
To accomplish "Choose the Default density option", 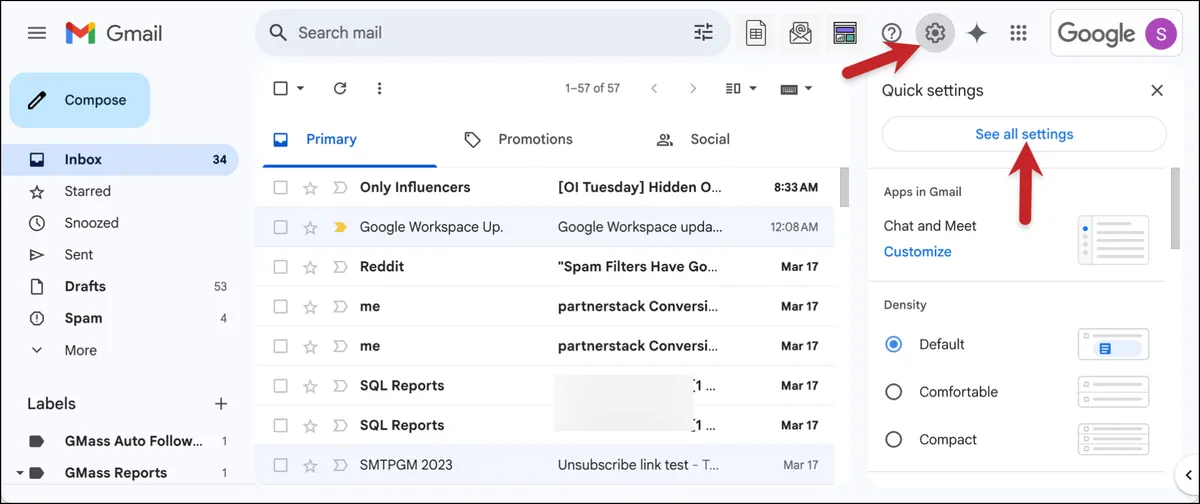I will tap(894, 344).
